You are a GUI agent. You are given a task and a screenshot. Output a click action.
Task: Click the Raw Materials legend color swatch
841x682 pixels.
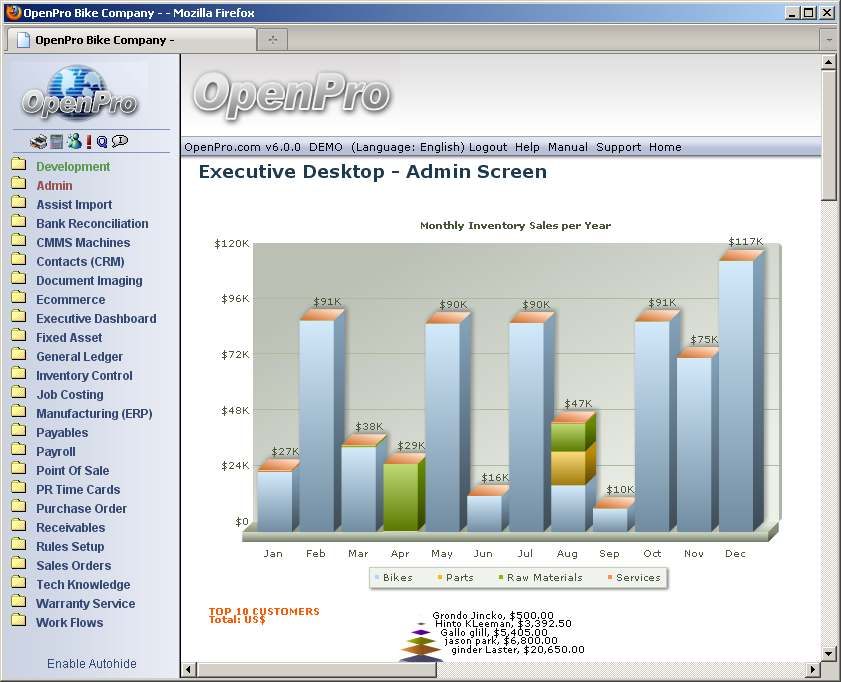click(x=500, y=578)
